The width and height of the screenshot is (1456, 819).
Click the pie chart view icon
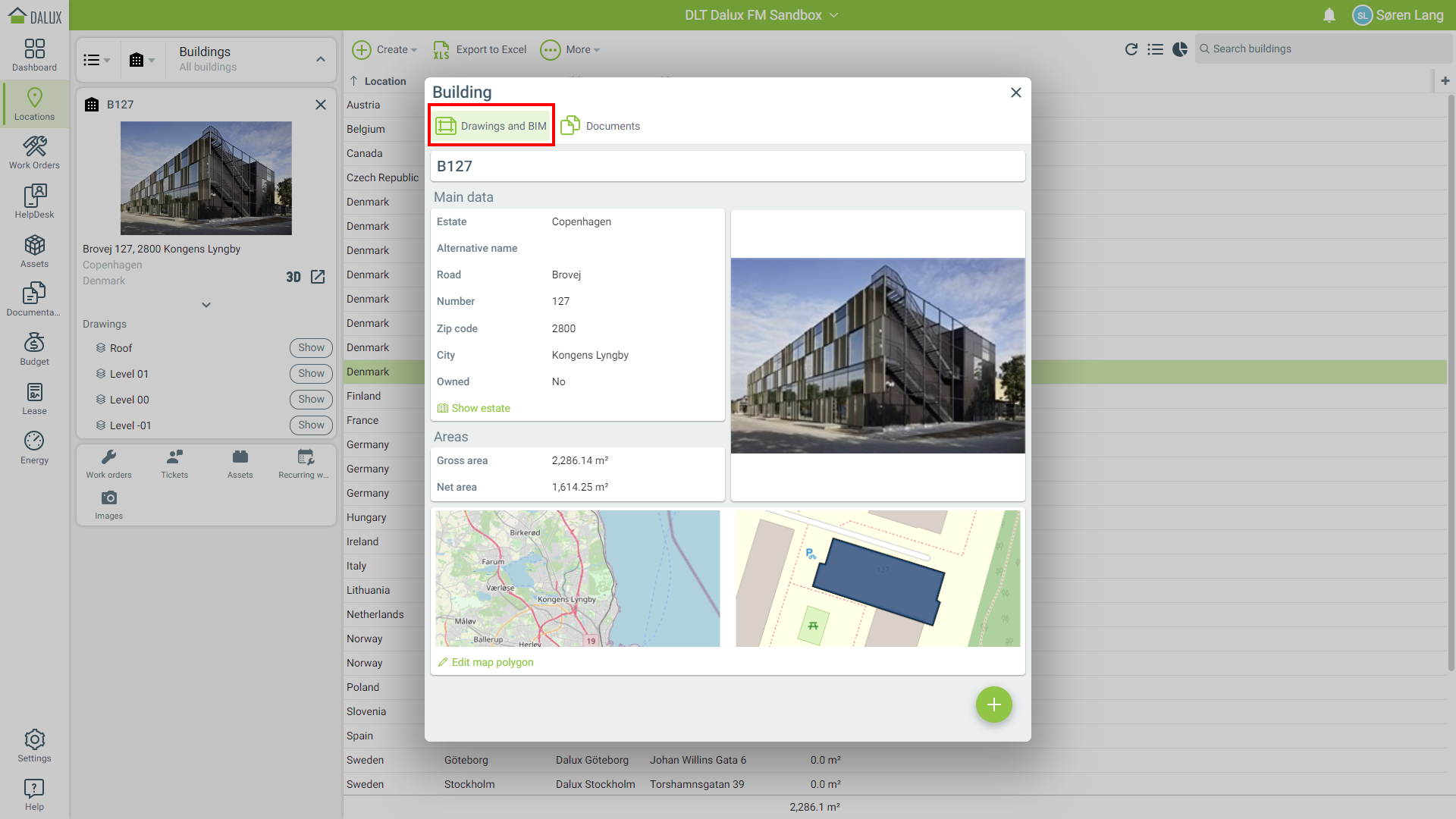click(1180, 49)
